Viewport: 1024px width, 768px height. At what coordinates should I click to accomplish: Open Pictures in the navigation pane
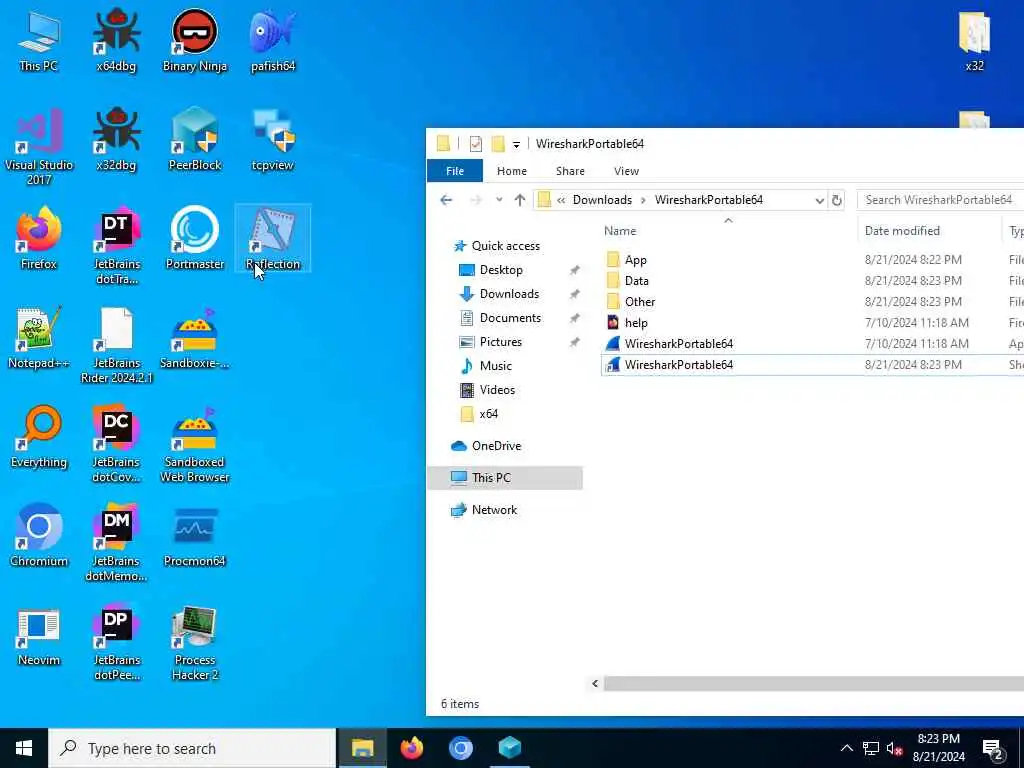point(500,342)
